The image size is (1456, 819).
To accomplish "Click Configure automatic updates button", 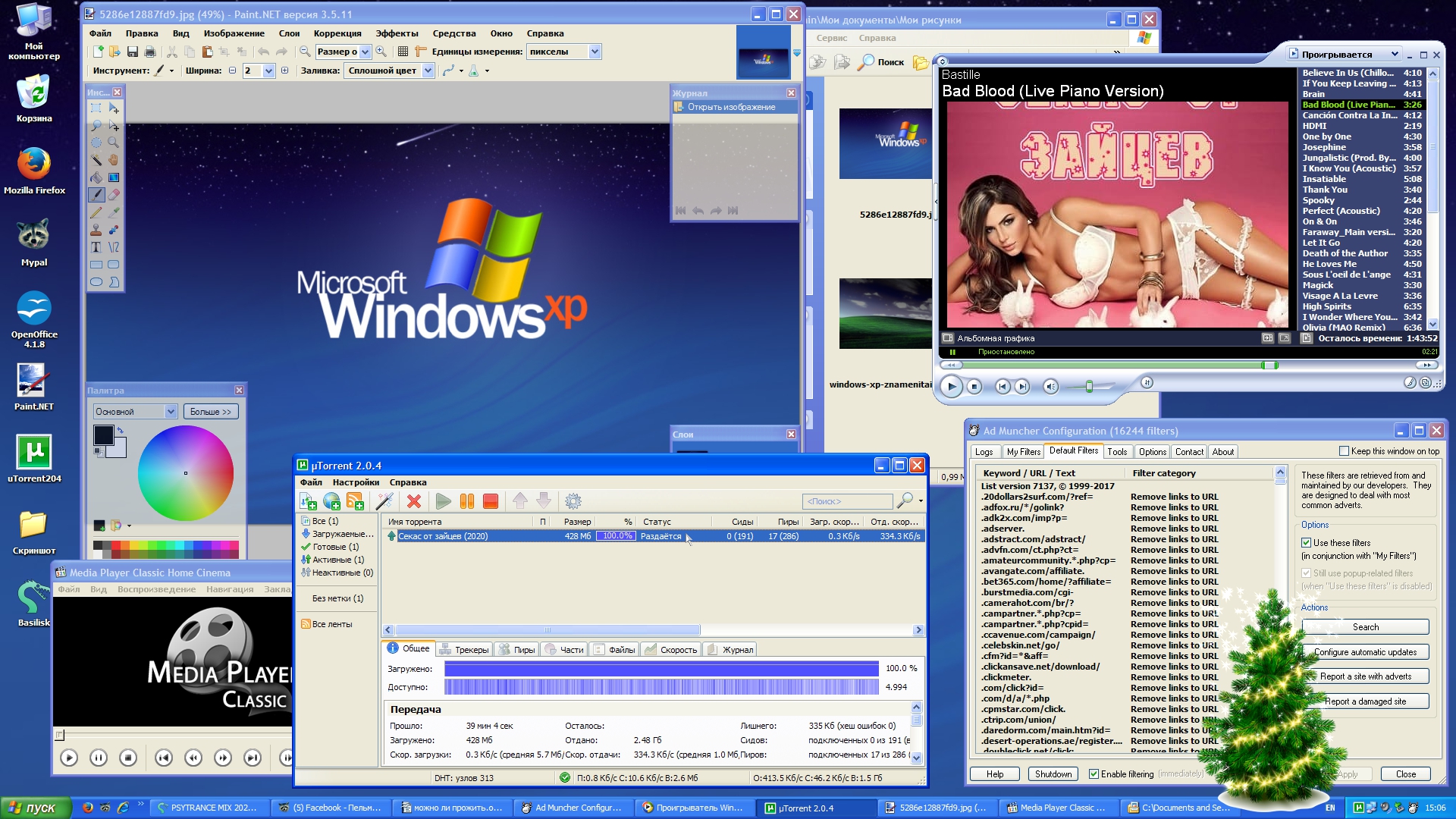I will tap(1365, 652).
